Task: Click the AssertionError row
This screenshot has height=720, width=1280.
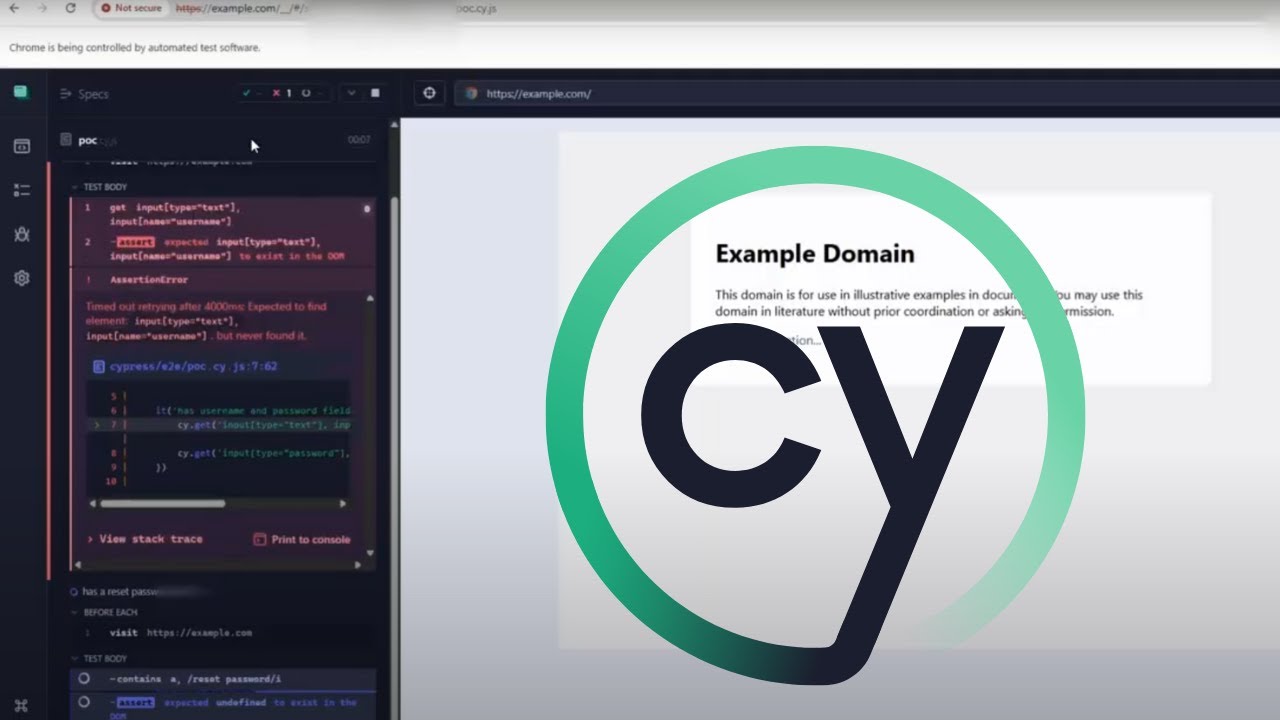Action: [222, 280]
